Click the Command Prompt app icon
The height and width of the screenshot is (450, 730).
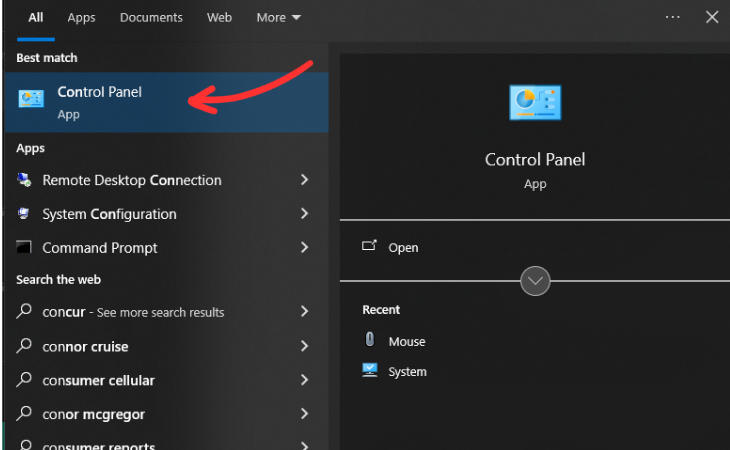pos(24,247)
